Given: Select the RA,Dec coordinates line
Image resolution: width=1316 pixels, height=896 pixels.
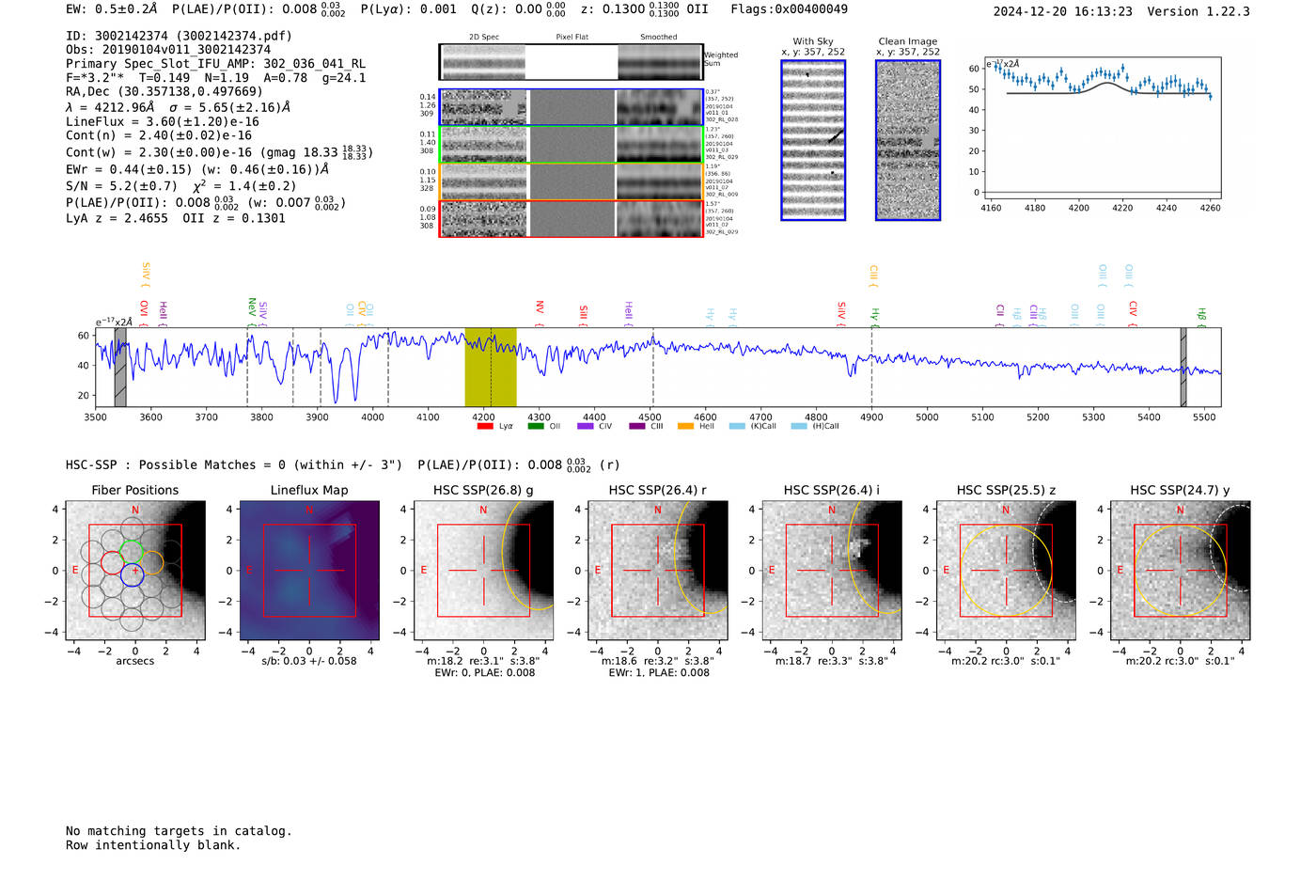Looking at the screenshot, I should tap(164, 91).
